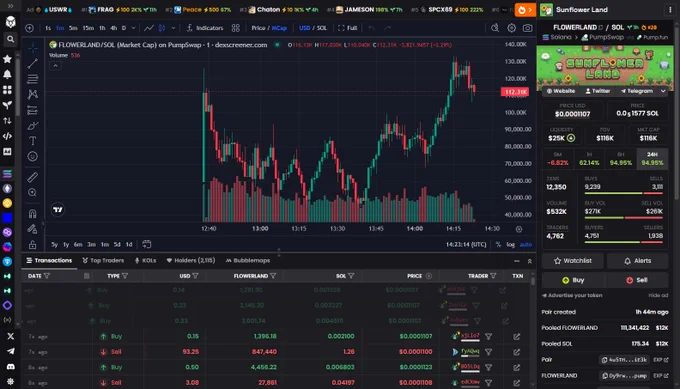Switch chart currency to SOL

click(322, 28)
